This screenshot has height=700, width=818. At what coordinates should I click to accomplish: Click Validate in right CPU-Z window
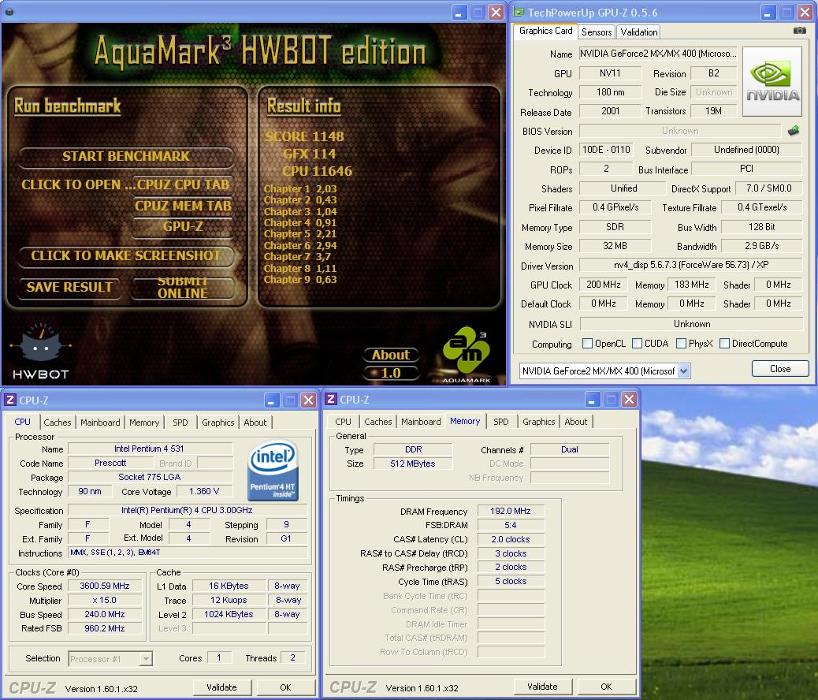[542, 686]
